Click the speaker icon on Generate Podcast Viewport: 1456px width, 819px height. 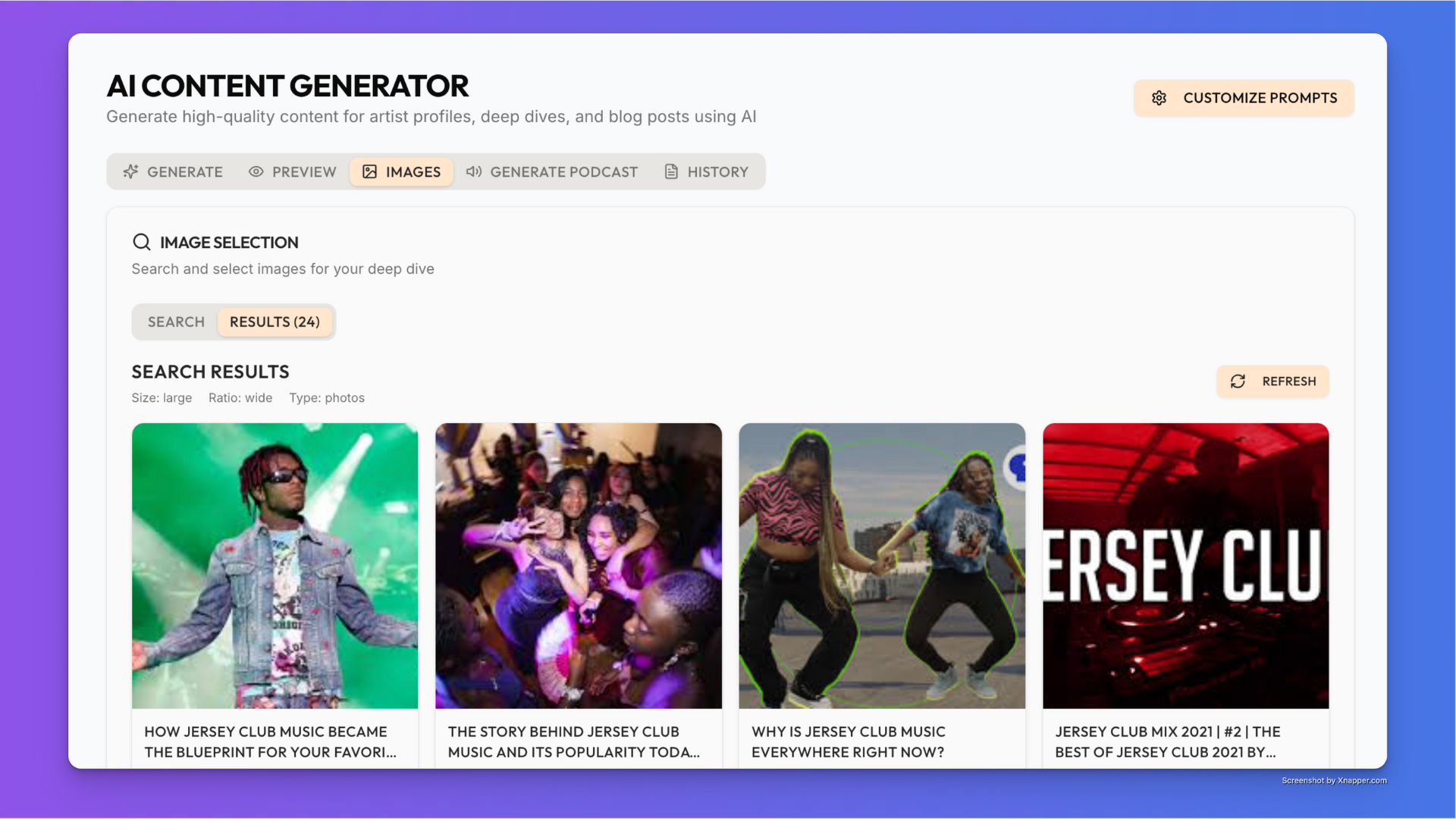pyautogui.click(x=474, y=171)
